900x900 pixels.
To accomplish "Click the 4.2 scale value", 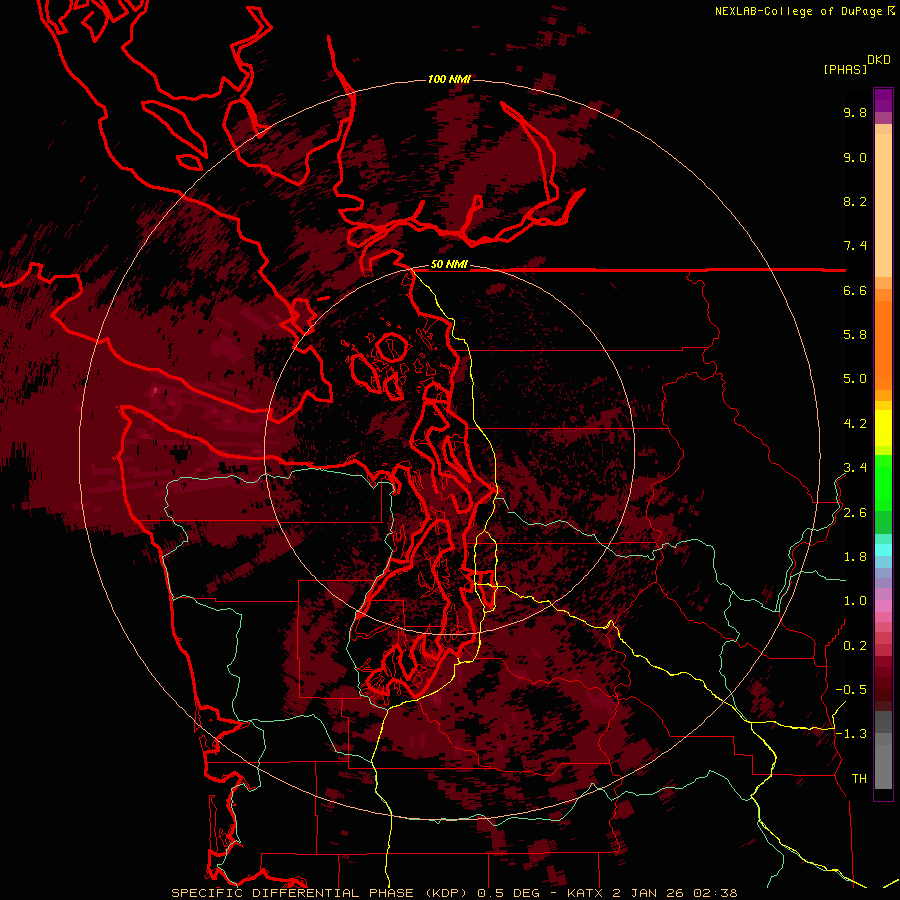I will [855, 424].
